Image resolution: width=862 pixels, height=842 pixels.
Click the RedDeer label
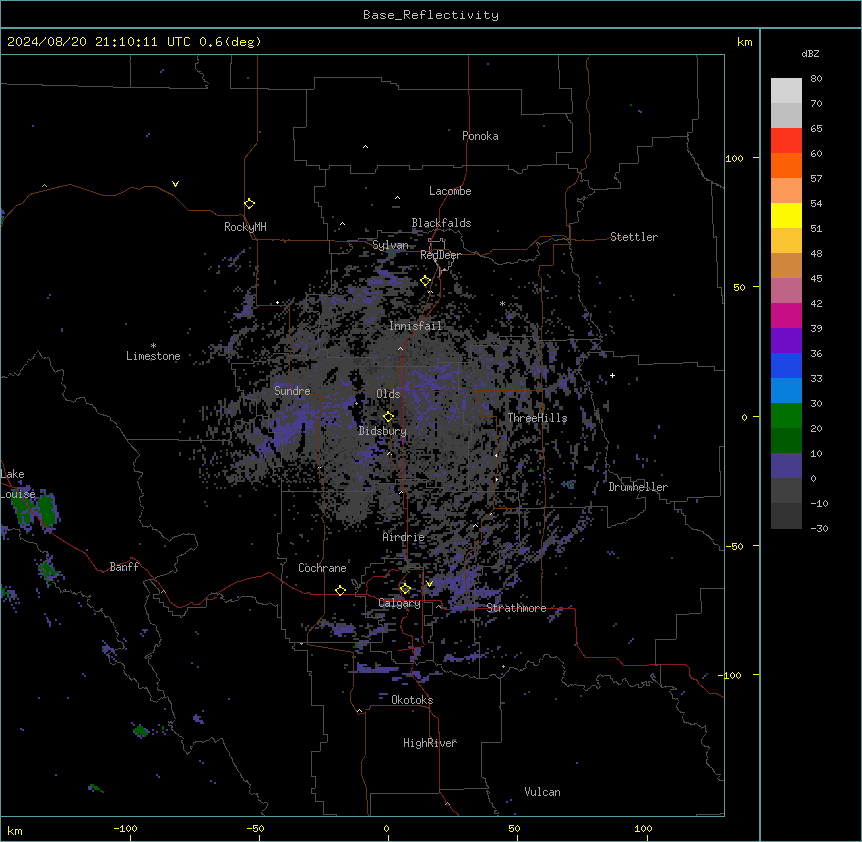click(440, 255)
